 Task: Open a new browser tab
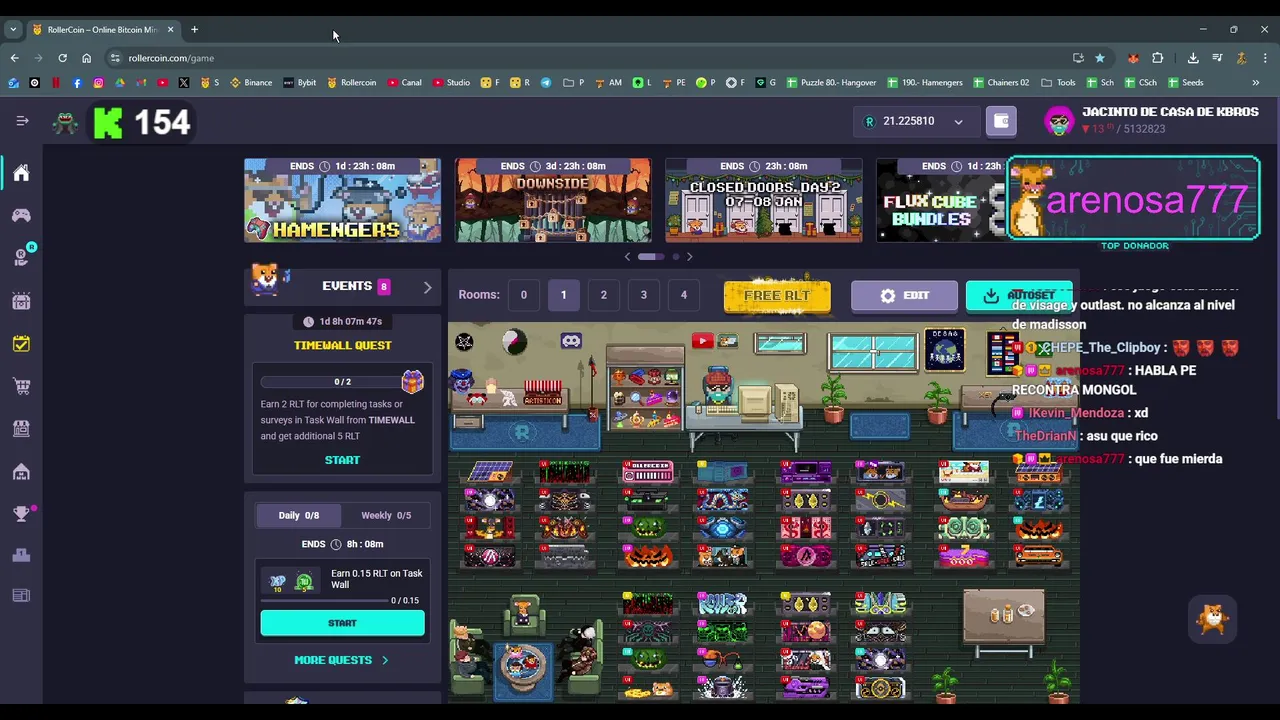point(194,30)
